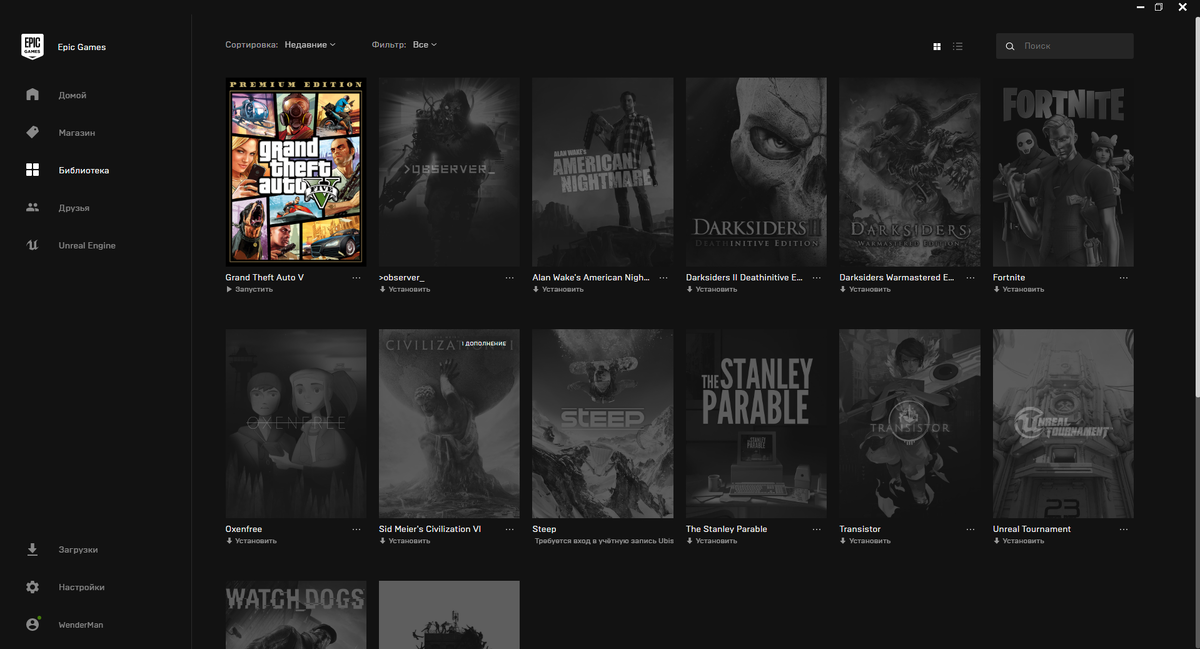Open three-dot menu for Unreal Tournament
Viewport: 1200px width, 649px height.
pos(1124,529)
